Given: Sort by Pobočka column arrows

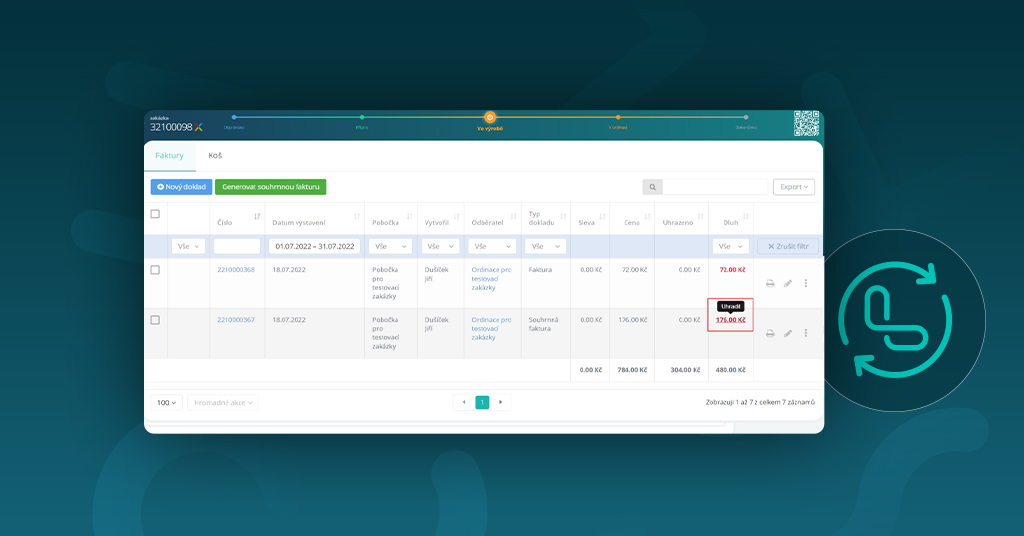Looking at the screenshot, I should [x=409, y=217].
